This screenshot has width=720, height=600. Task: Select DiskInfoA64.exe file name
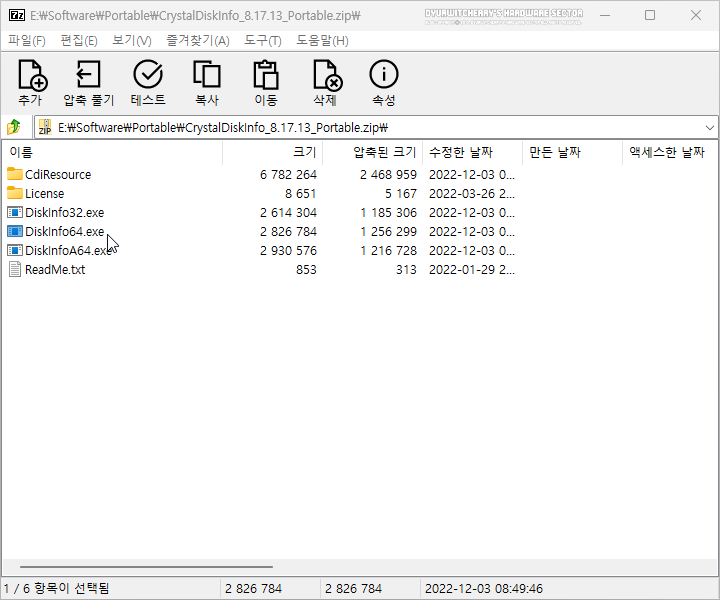pos(68,251)
